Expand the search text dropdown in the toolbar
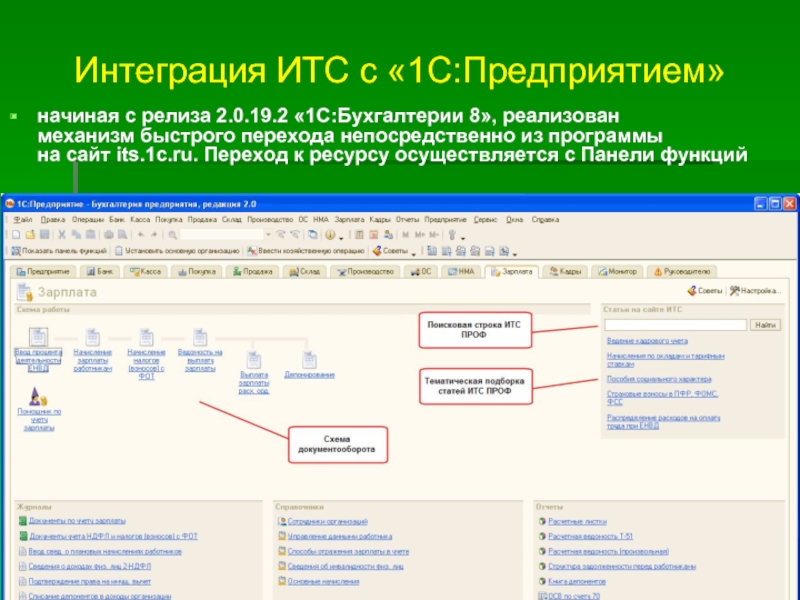The height and width of the screenshot is (600, 800). point(268,235)
